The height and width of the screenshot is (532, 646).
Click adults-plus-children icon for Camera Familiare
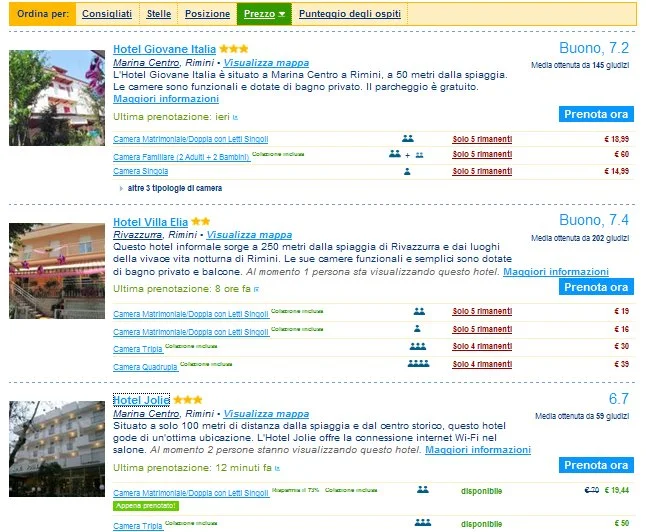406,155
